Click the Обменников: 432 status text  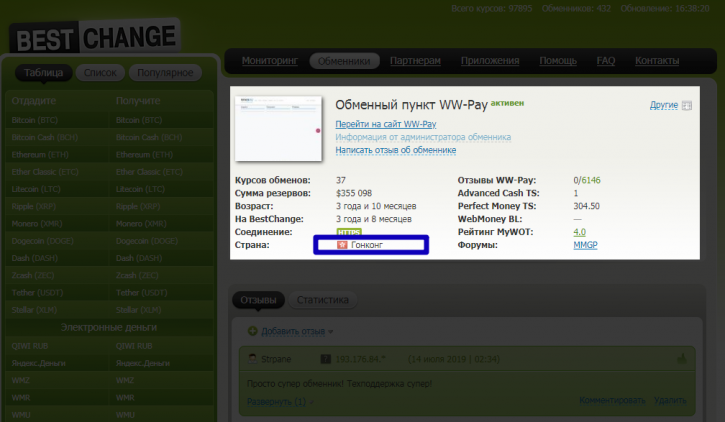pos(576,8)
